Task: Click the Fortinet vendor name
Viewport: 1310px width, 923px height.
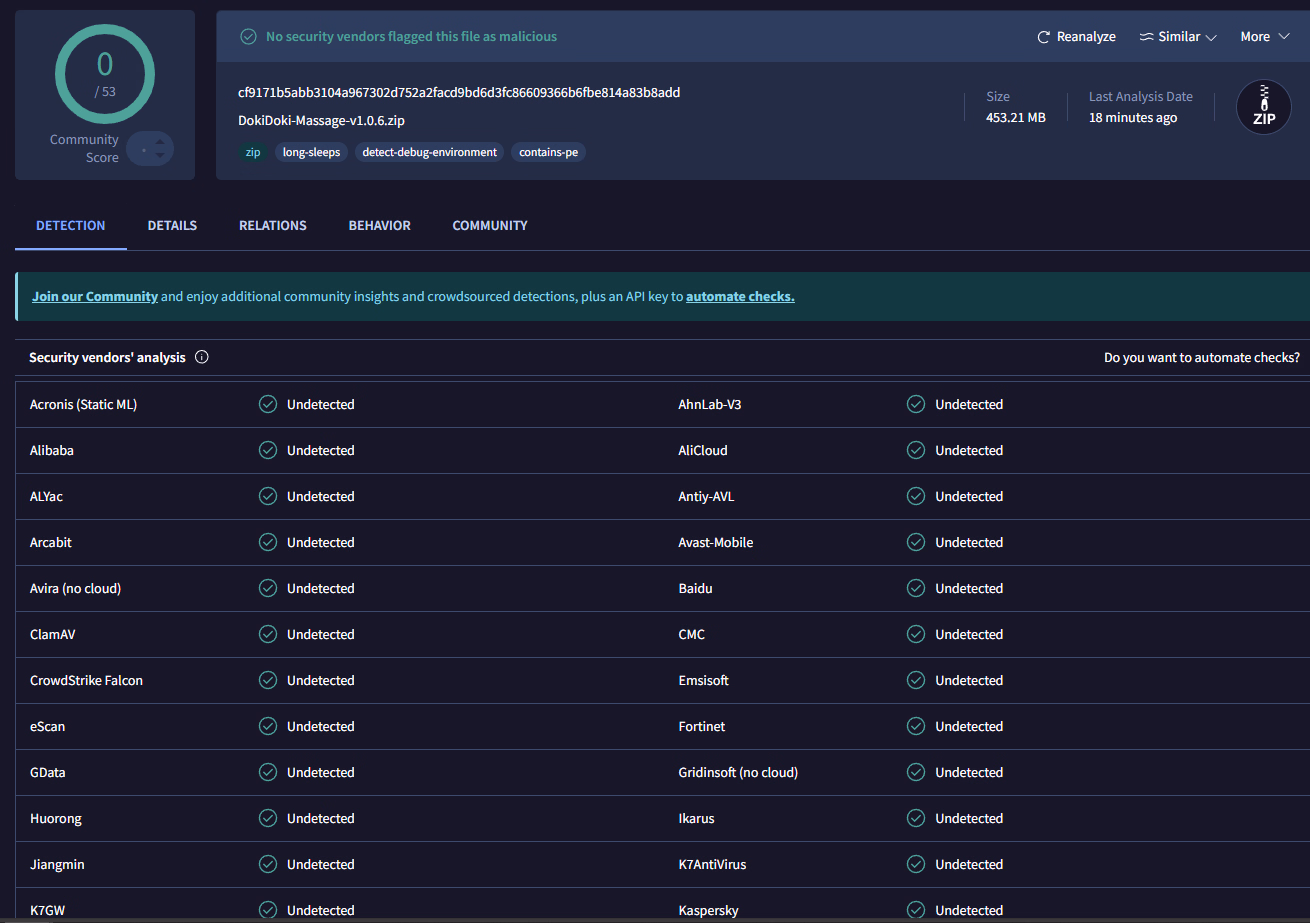Action: click(x=702, y=727)
